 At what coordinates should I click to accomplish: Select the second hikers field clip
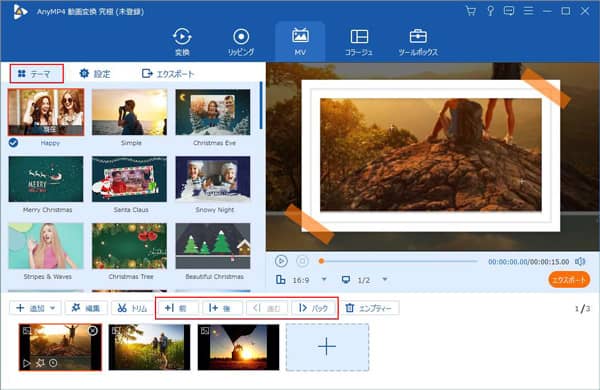[149, 347]
